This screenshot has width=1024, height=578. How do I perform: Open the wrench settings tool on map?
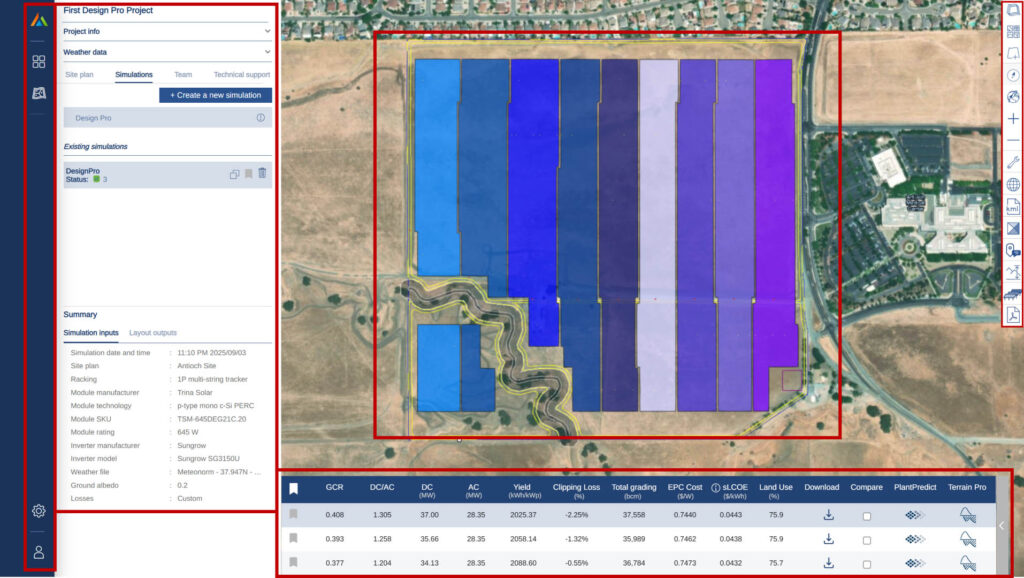coord(1013,163)
